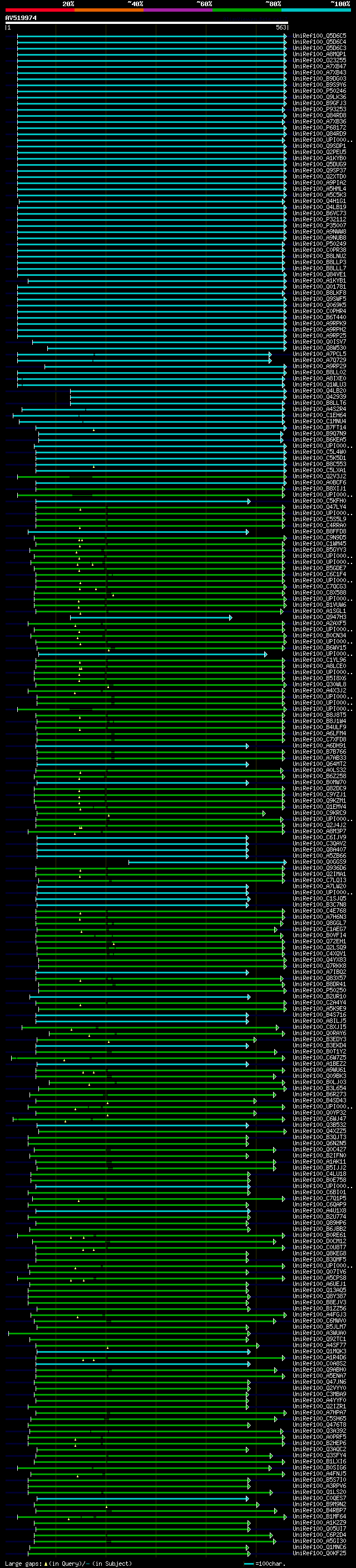The width and height of the screenshot is (356, 1568).
Task: Select hit UniRef100_Q5D6C5
Action: (319, 36)
